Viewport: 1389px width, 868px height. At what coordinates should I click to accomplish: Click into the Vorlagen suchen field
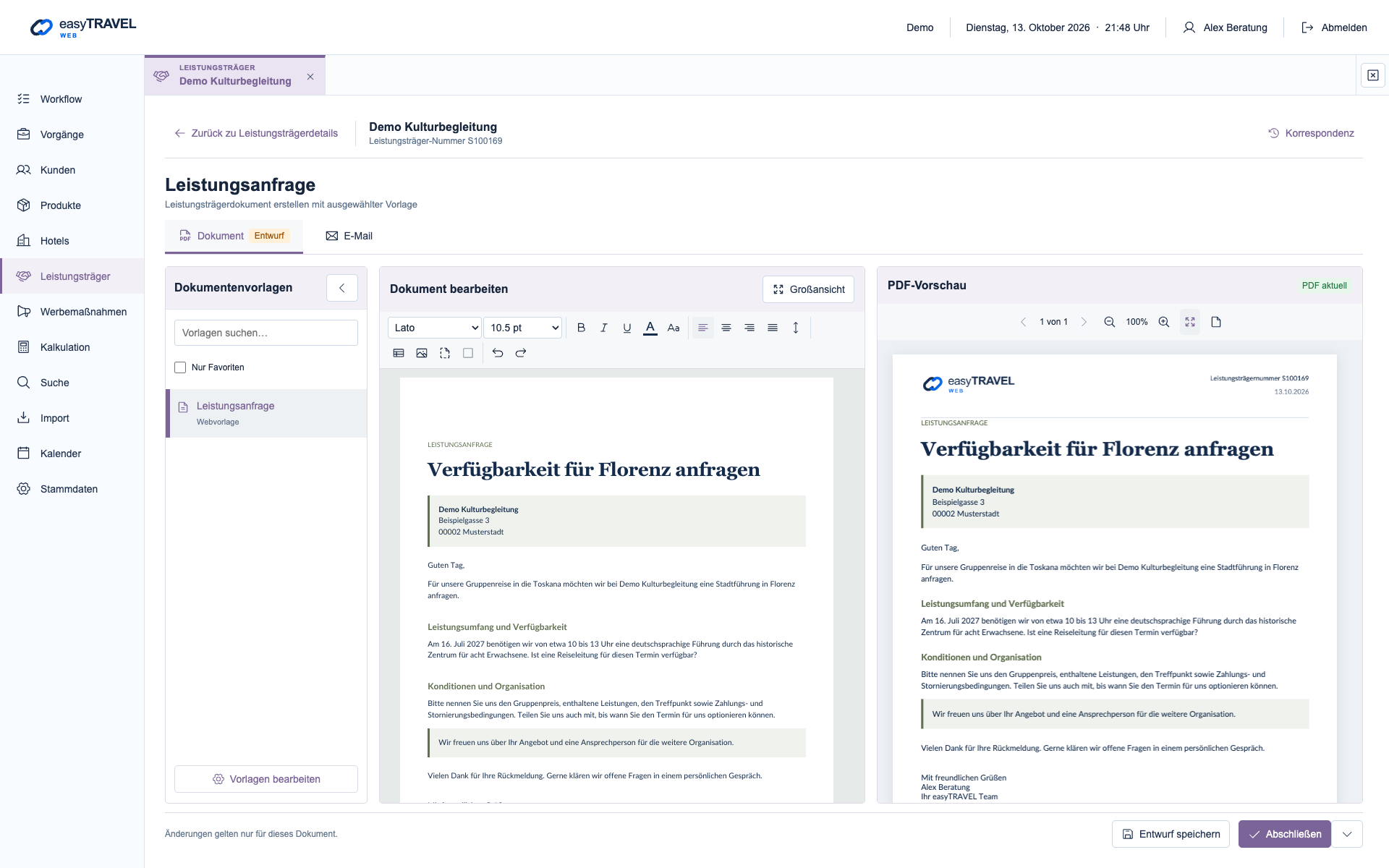(266, 333)
